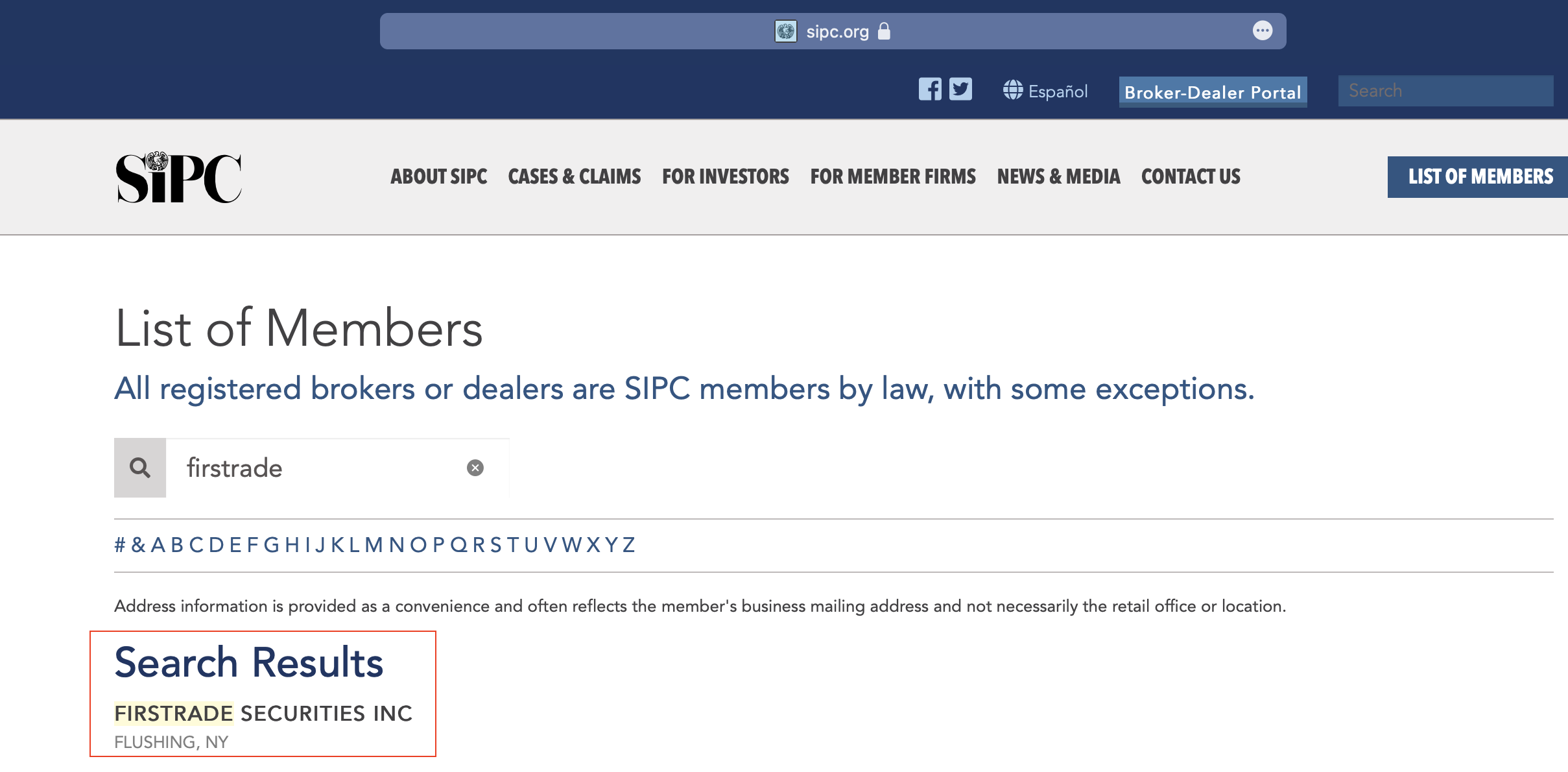The width and height of the screenshot is (1568, 772).
Task: Clear the firstrade search text
Action: [x=475, y=468]
